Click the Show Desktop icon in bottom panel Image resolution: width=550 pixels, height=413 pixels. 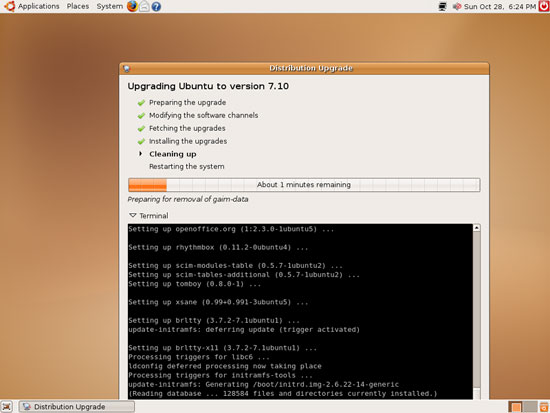[x=7, y=406]
